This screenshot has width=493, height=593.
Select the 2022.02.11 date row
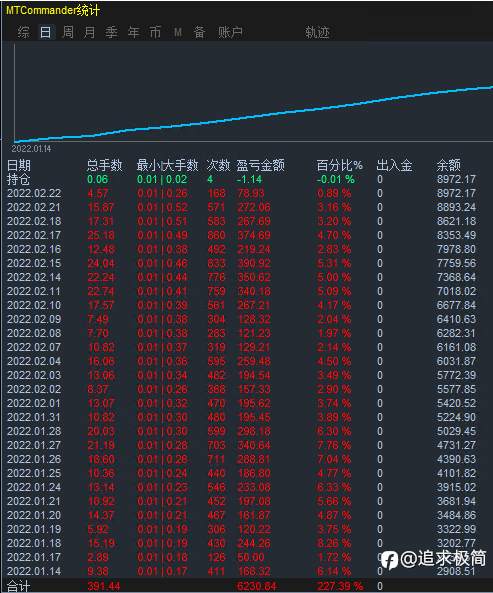point(34,291)
